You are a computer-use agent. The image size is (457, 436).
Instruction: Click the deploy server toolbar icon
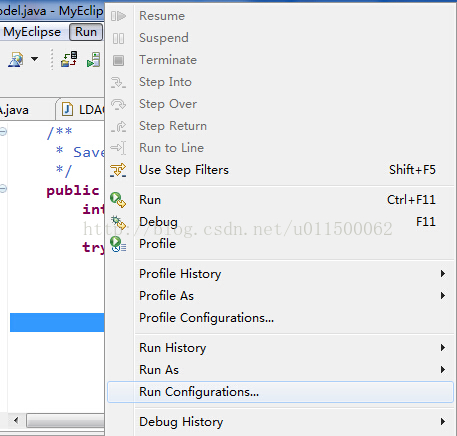tap(69, 59)
